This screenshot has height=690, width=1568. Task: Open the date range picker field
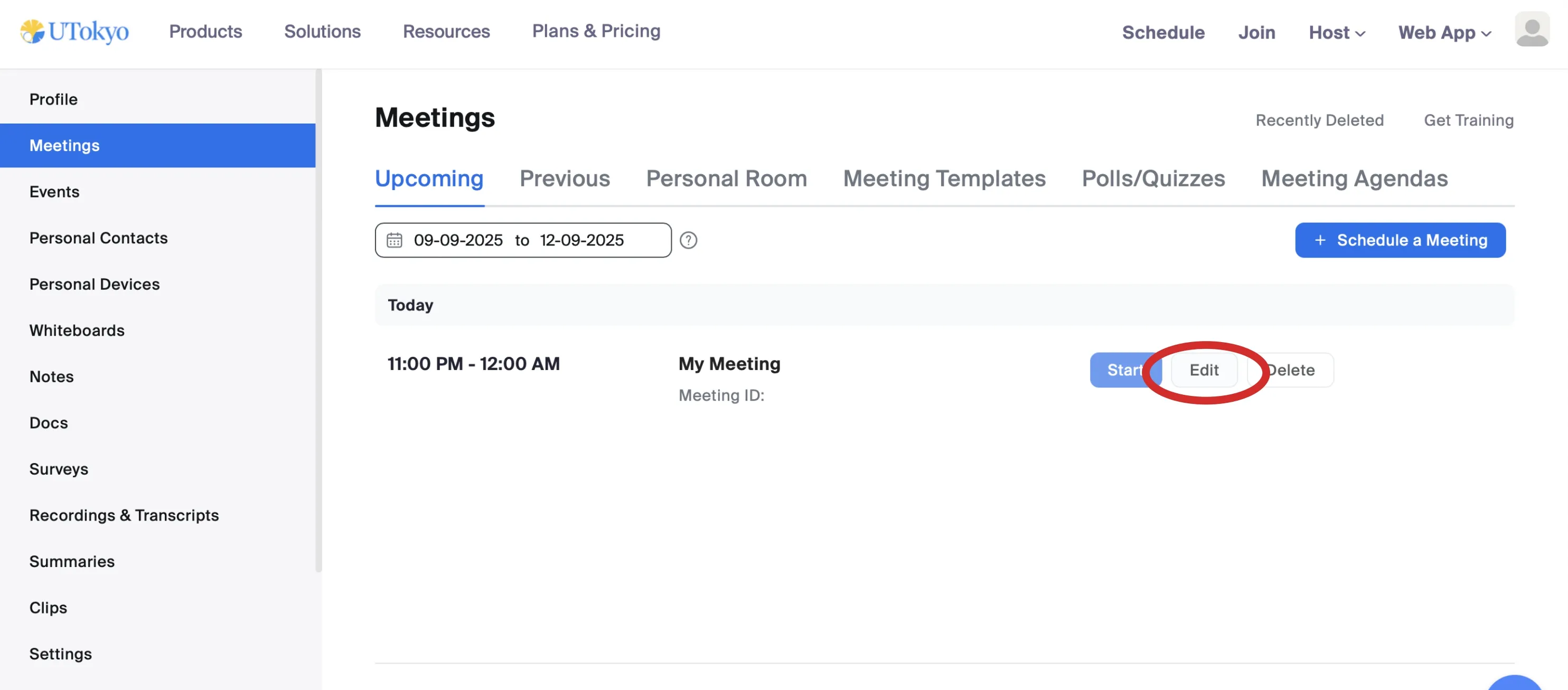coord(523,240)
